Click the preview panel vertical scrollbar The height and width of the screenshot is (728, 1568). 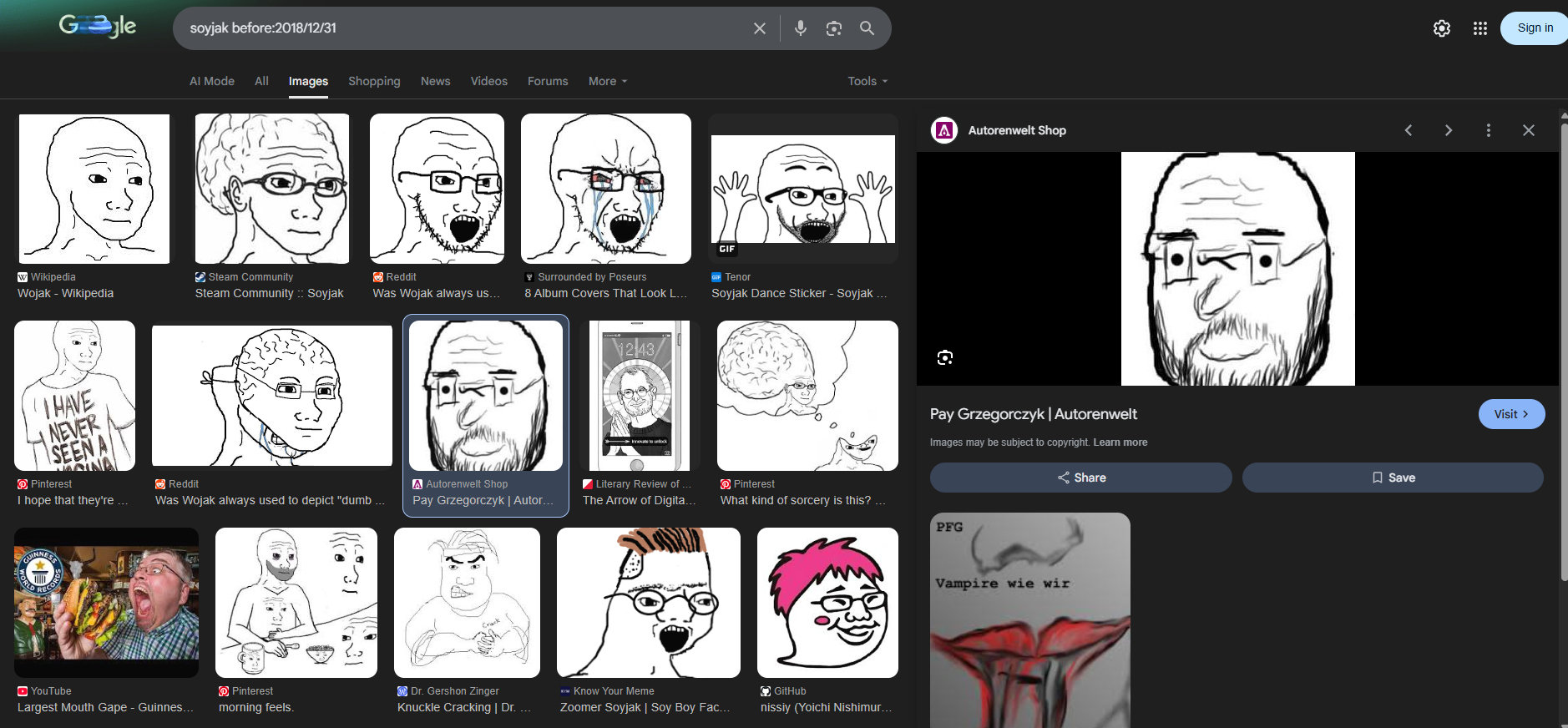click(x=1564, y=352)
